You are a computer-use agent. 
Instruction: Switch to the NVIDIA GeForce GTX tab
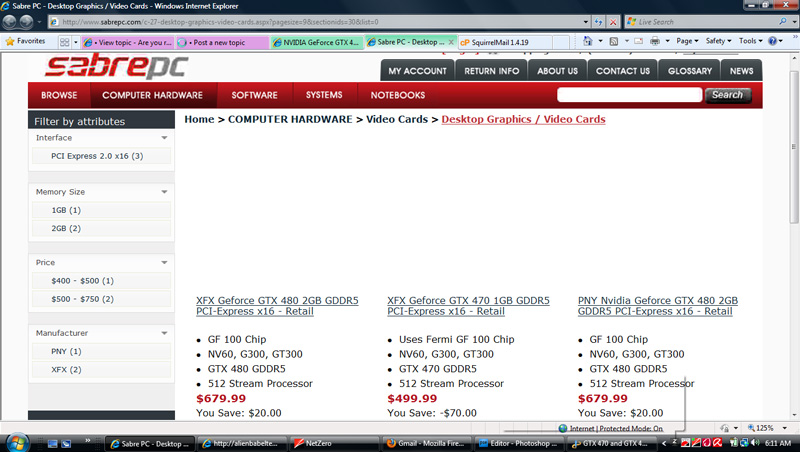point(316,42)
